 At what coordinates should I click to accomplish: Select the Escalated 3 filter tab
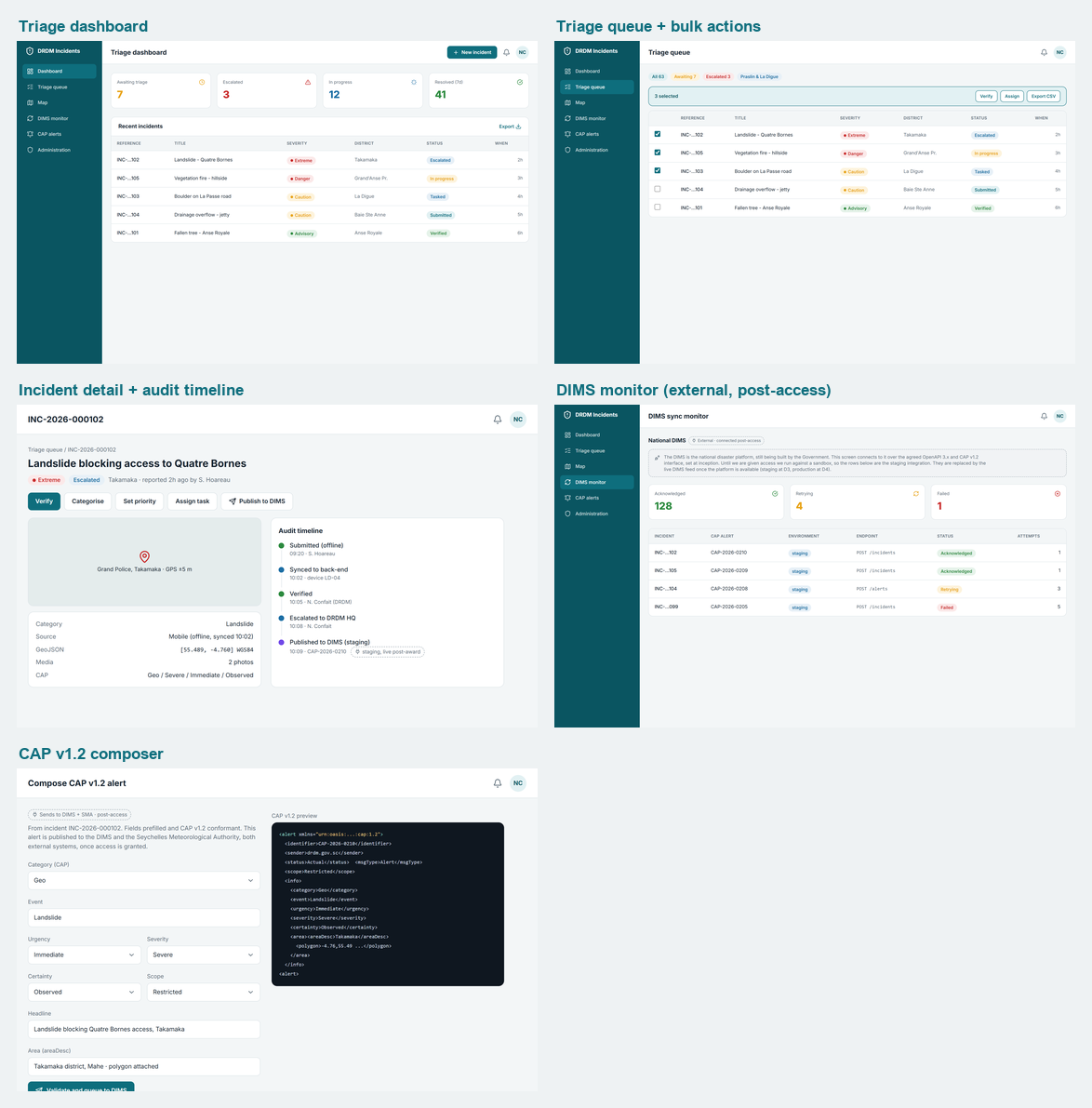(718, 76)
